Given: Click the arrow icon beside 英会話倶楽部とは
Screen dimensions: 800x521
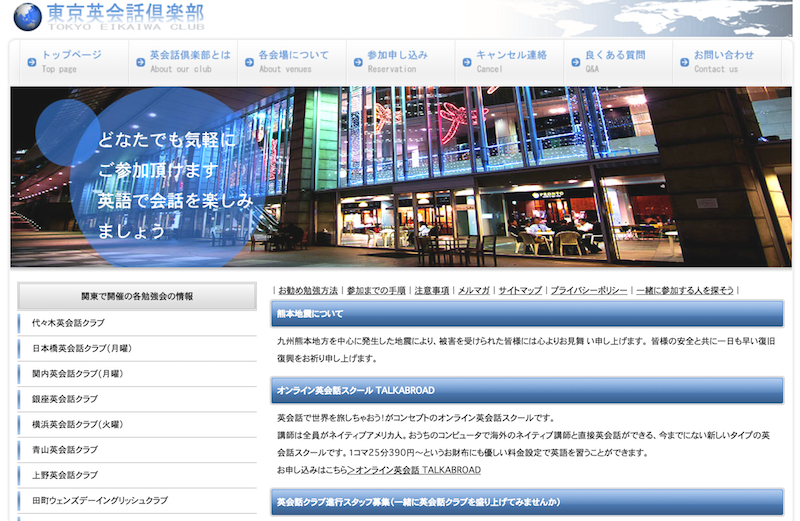Looking at the screenshot, I should point(140,62).
